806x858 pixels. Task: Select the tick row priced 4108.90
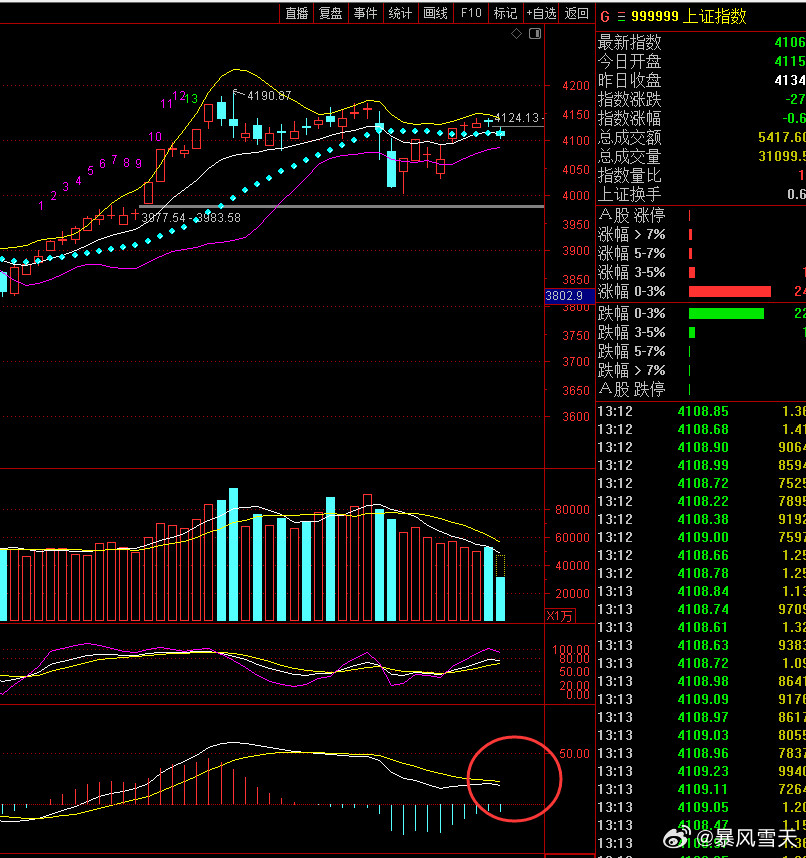tap(701, 448)
